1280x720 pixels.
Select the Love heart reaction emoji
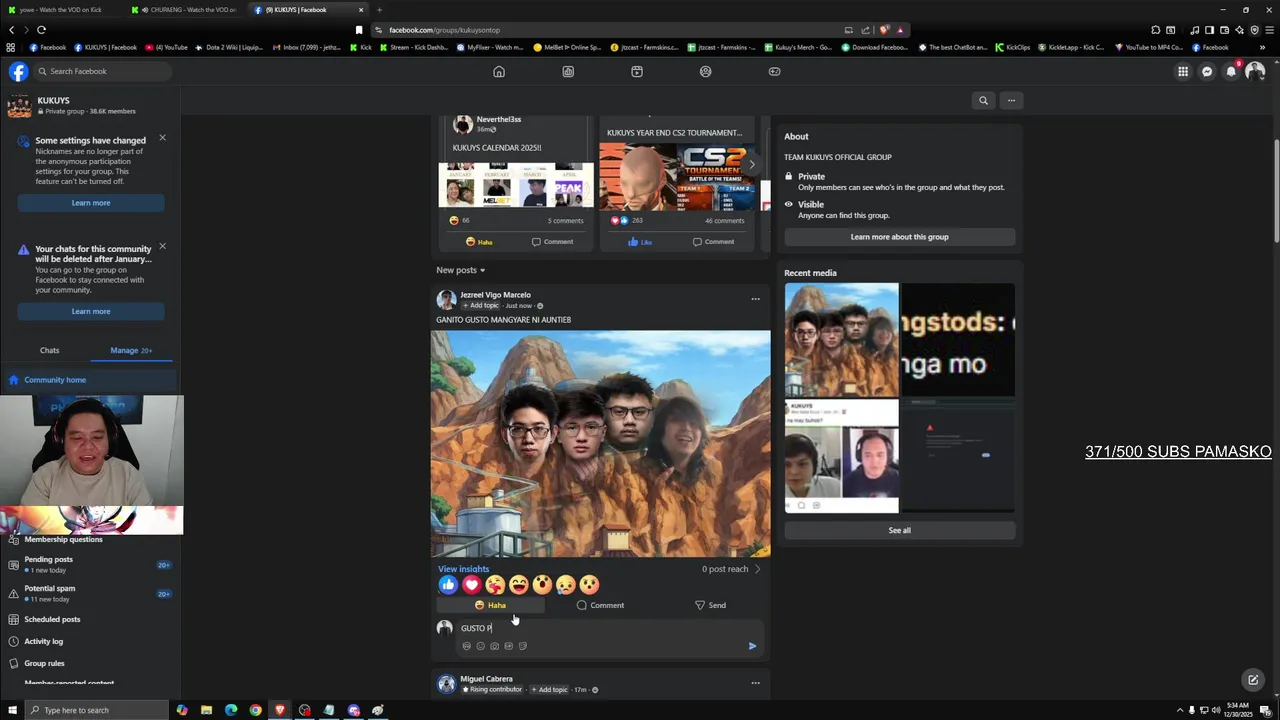tap(471, 585)
